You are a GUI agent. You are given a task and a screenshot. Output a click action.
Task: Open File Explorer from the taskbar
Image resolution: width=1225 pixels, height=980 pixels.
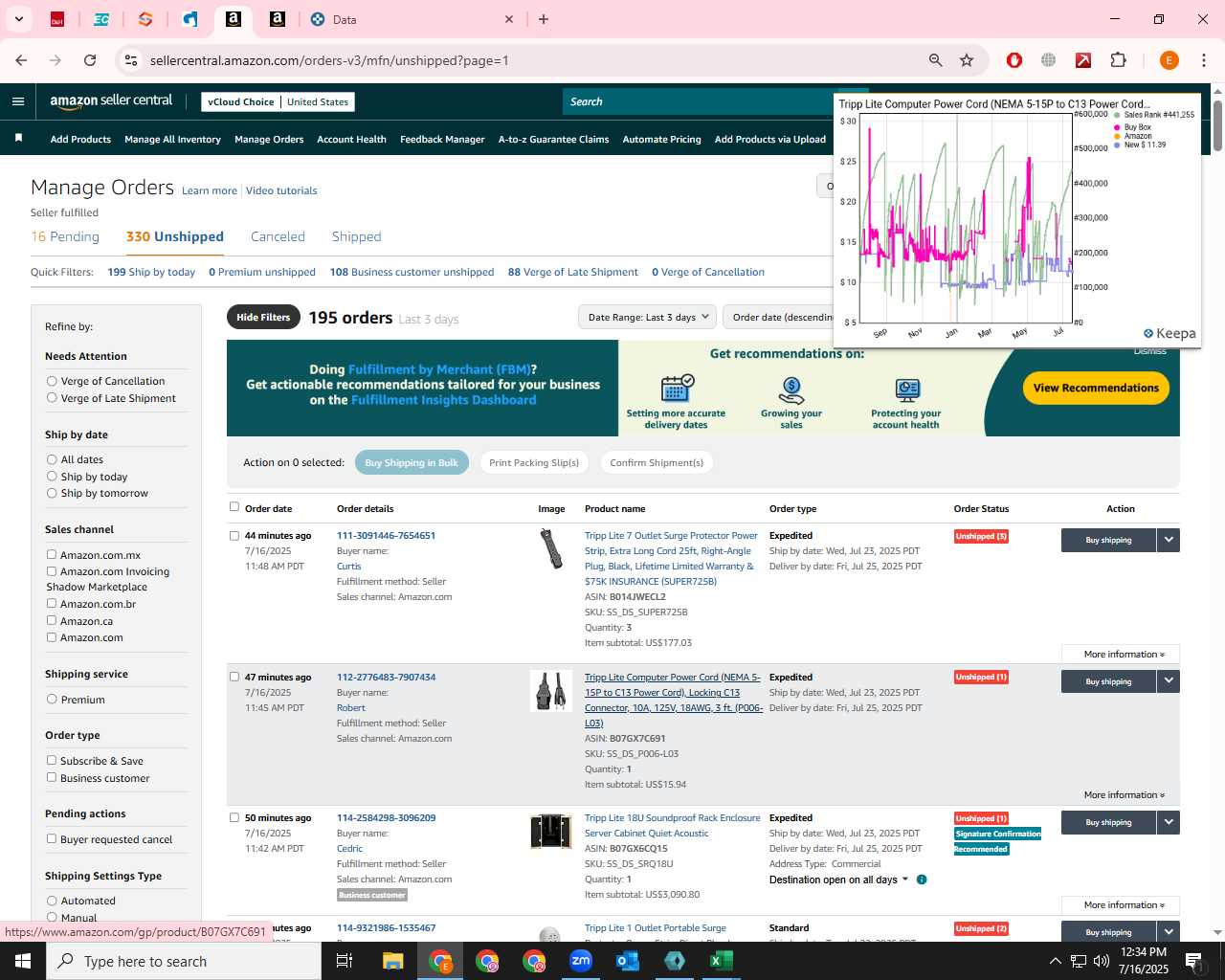click(393, 961)
